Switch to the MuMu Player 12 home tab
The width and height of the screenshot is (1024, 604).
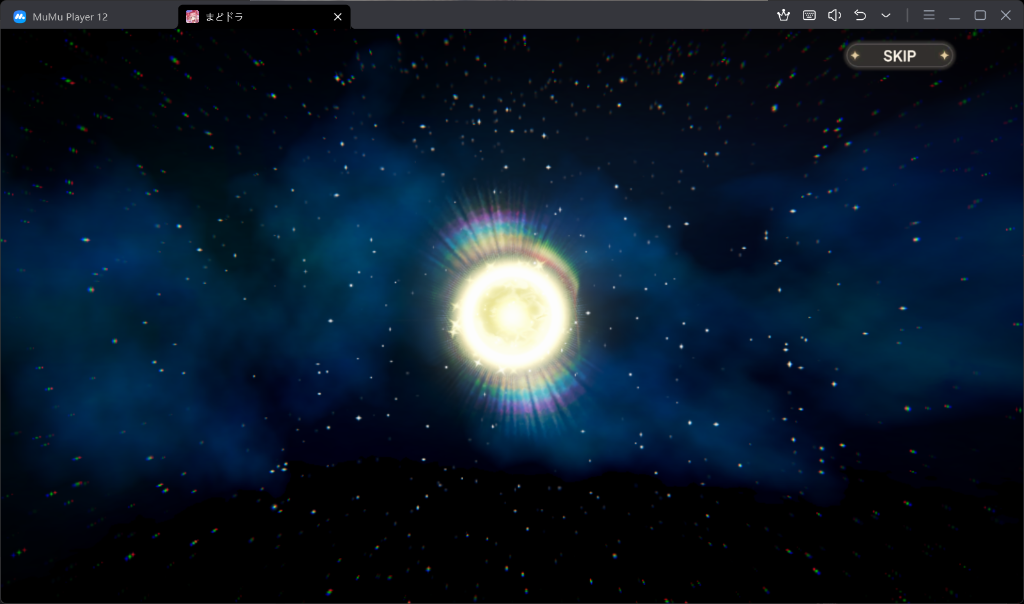88,17
